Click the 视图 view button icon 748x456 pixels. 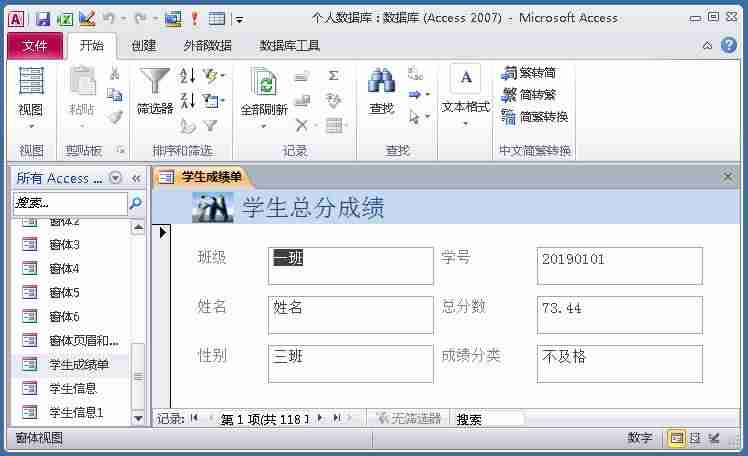coord(31,81)
